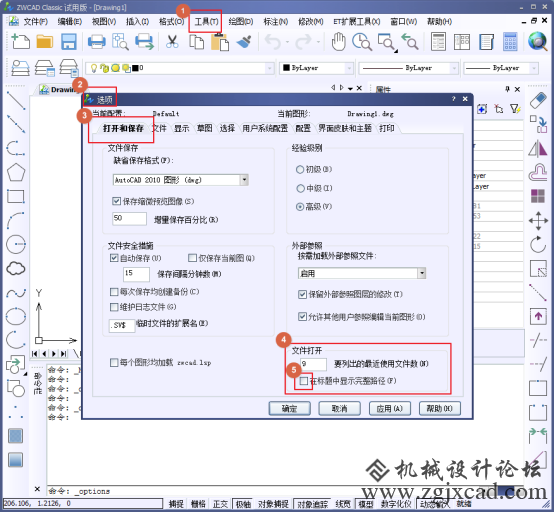Select 初级 experience level radio
This screenshot has width=554, height=513.
coord(300,170)
